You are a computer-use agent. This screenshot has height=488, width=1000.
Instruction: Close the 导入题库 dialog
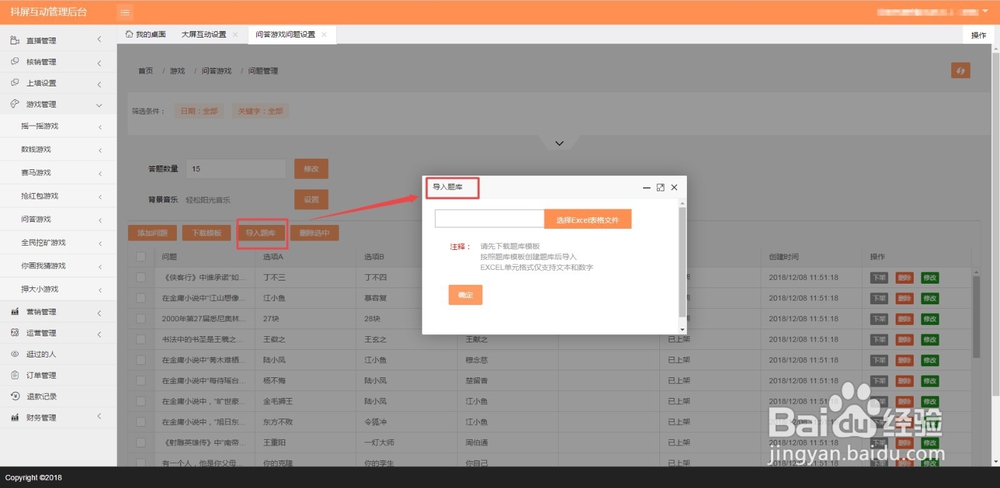tap(674, 188)
